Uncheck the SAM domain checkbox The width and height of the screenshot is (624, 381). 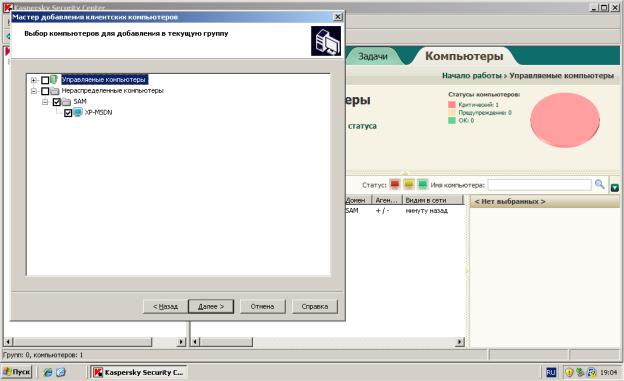tap(57, 102)
